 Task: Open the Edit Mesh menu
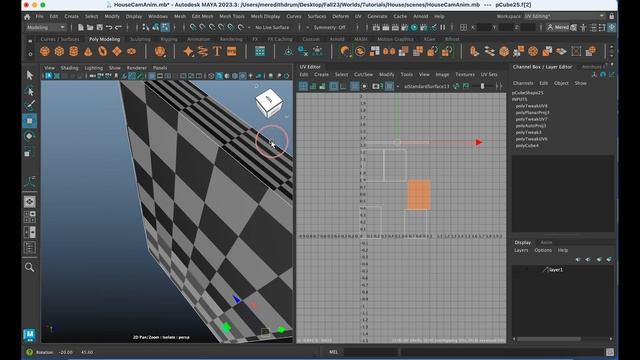(x=202, y=17)
